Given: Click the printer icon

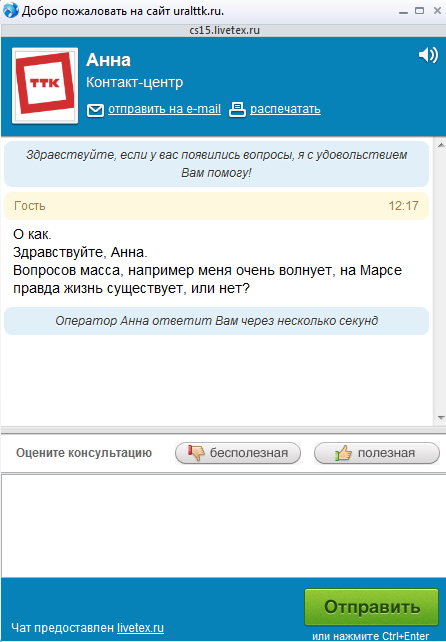Looking at the screenshot, I should tap(237, 110).
